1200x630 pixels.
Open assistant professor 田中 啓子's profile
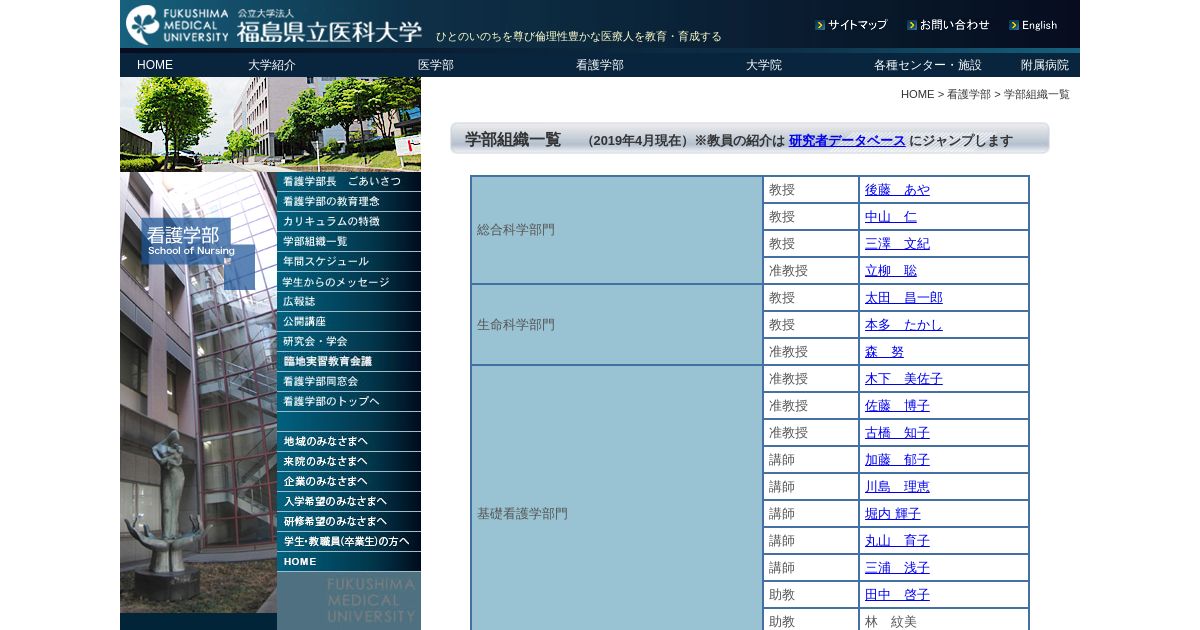(897, 595)
